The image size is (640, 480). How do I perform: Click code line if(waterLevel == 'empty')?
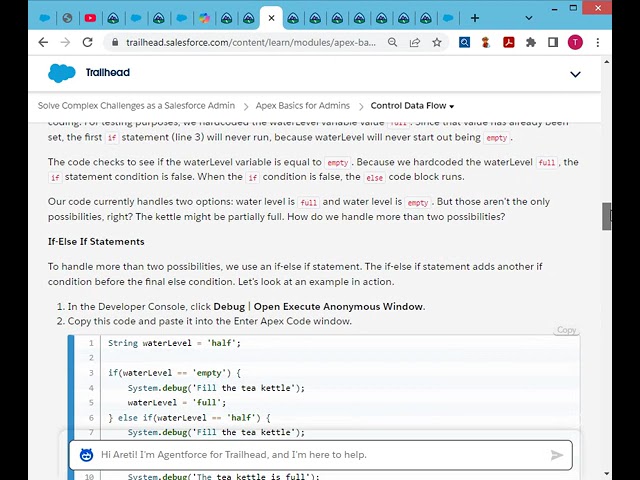pos(174,373)
